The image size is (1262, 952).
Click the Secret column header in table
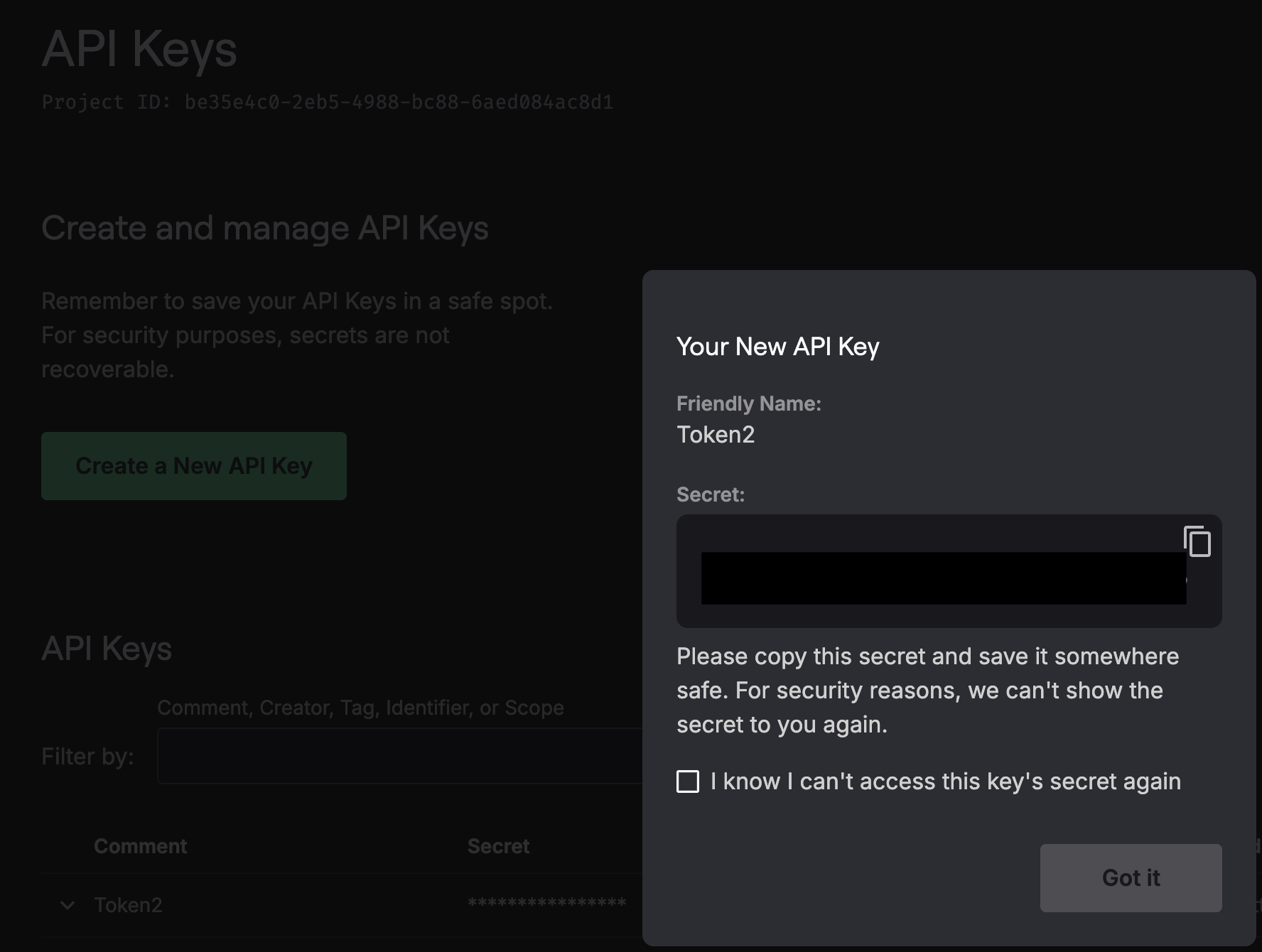pos(498,846)
